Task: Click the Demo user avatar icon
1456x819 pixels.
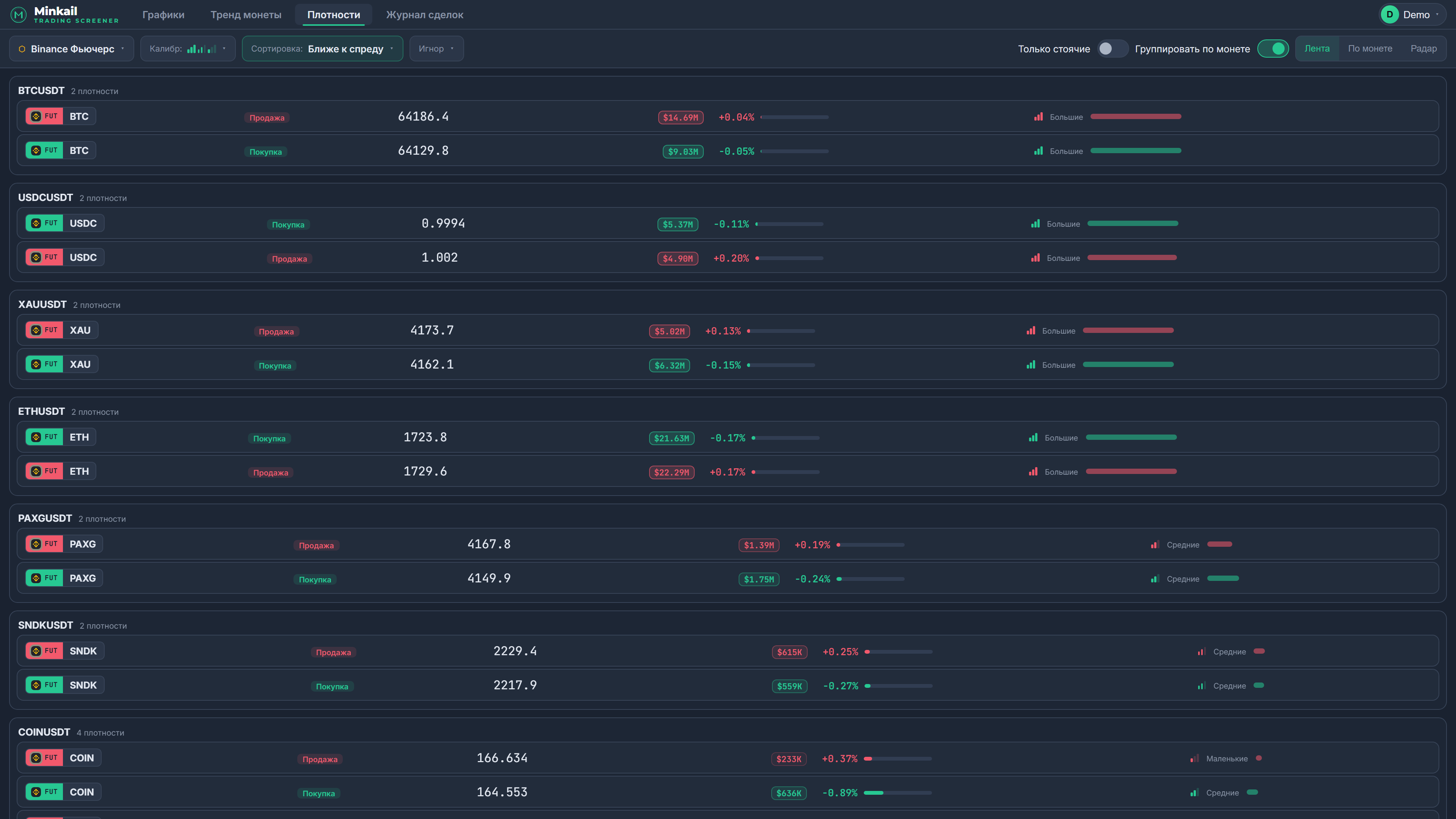Action: tap(1389, 15)
